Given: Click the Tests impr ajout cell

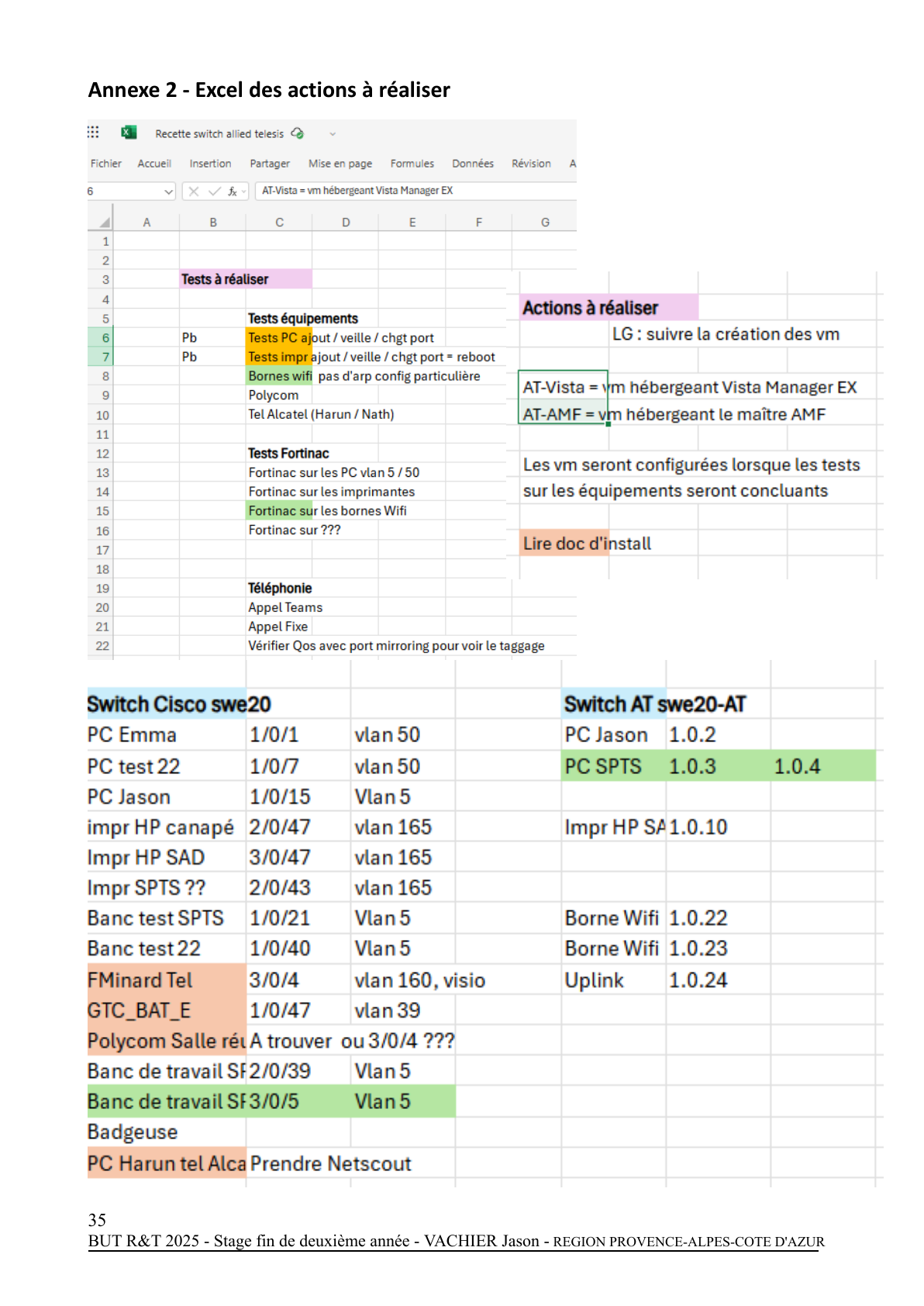Looking at the screenshot, I should coord(279,357).
